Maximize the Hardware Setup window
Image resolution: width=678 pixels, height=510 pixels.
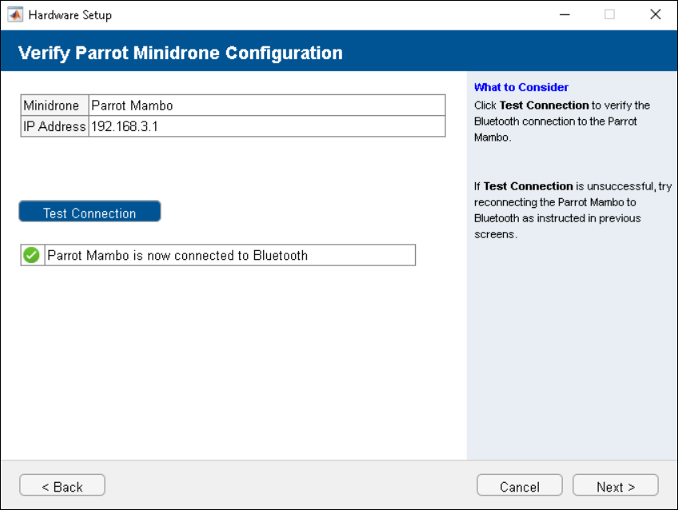[x=609, y=15]
